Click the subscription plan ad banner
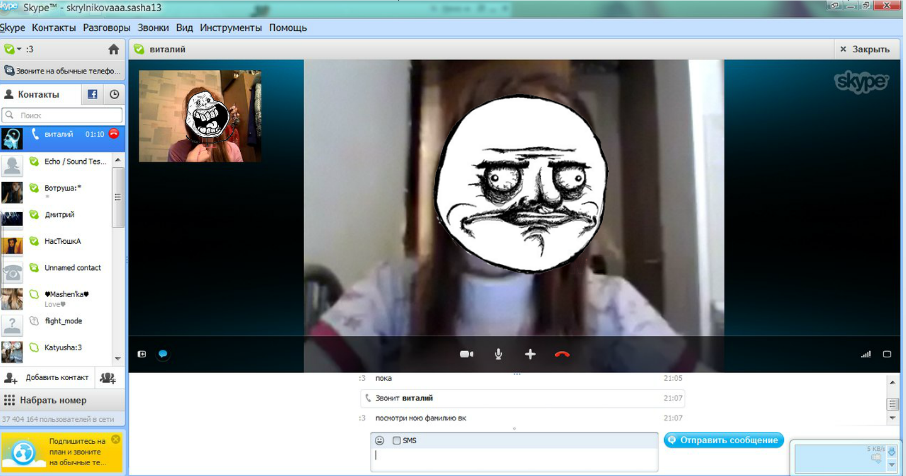 pos(61,452)
